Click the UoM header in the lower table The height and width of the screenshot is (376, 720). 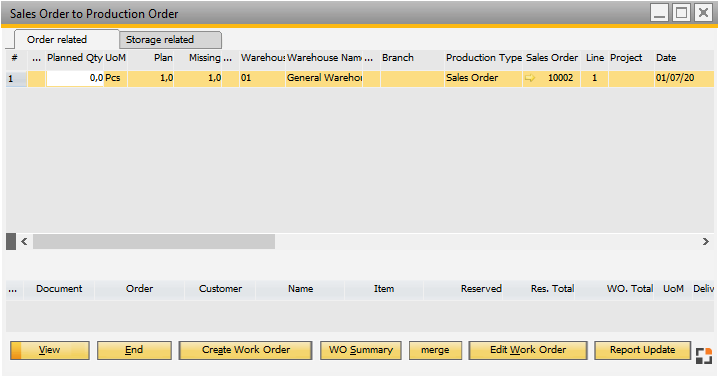pos(674,289)
